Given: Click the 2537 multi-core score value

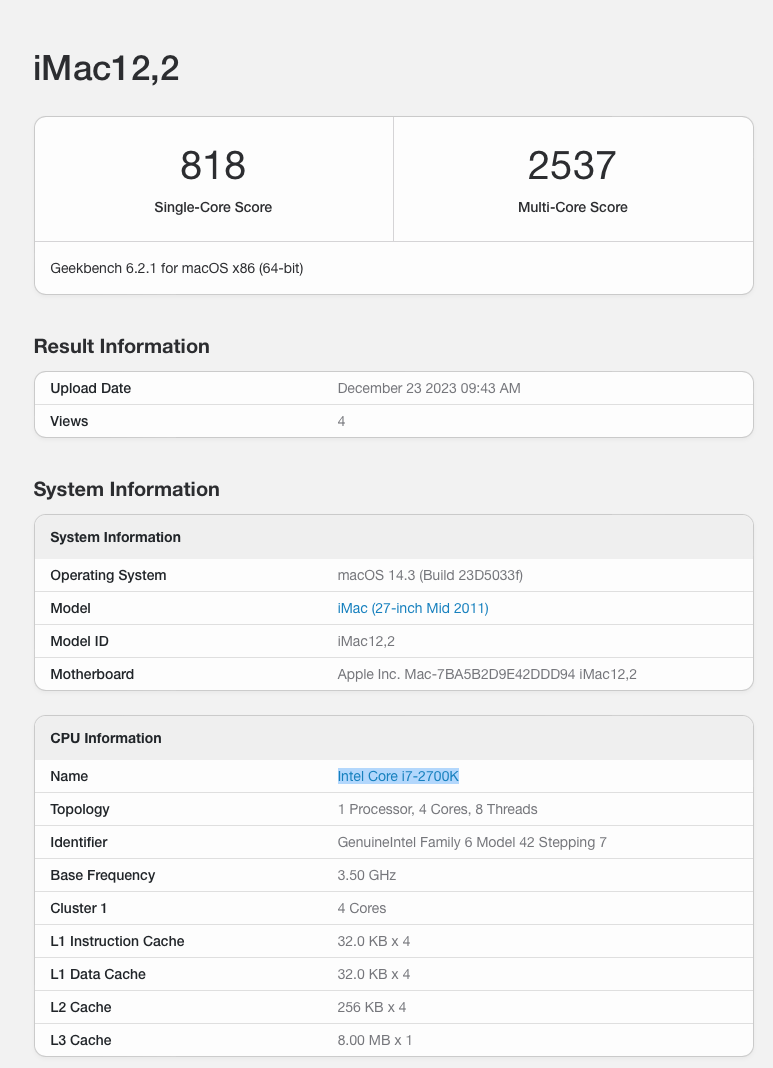Looking at the screenshot, I should (x=572, y=166).
